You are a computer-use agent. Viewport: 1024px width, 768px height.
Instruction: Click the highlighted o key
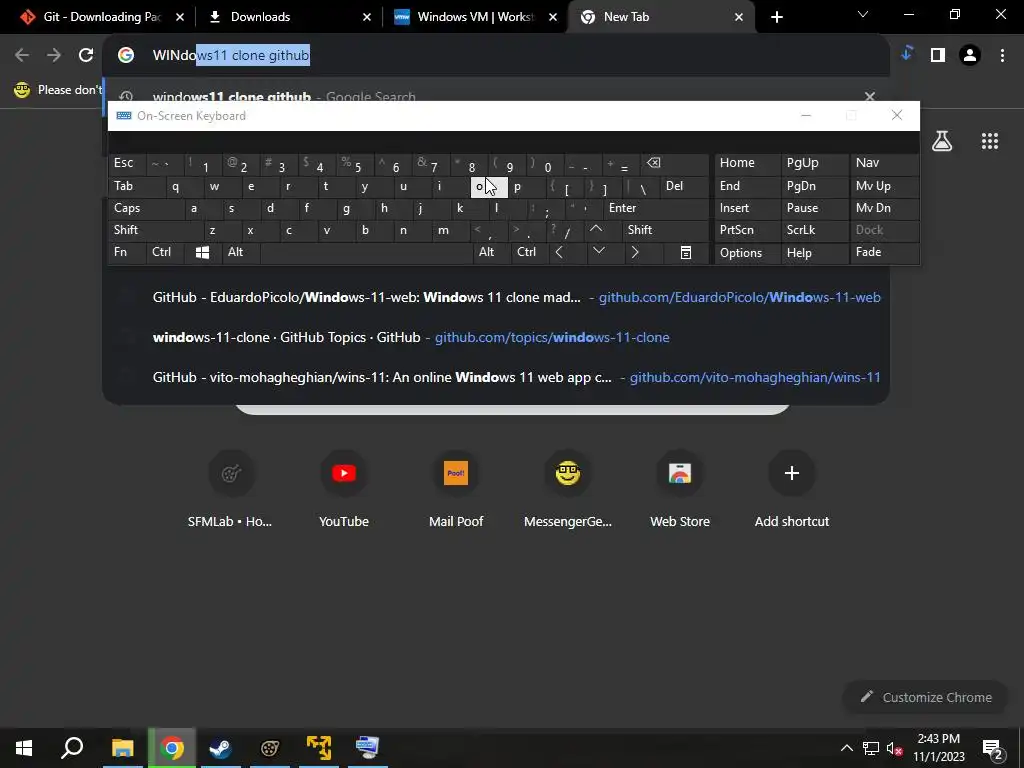(x=488, y=187)
